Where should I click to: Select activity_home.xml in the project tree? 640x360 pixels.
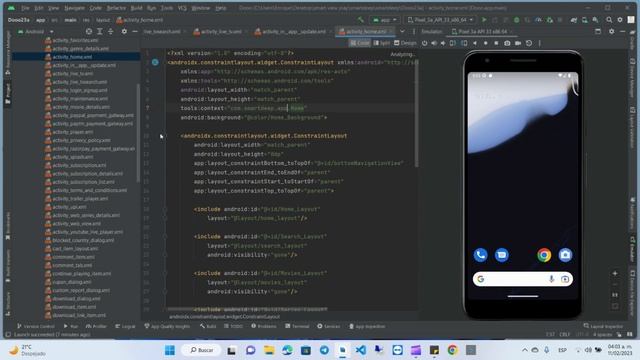click(72, 57)
